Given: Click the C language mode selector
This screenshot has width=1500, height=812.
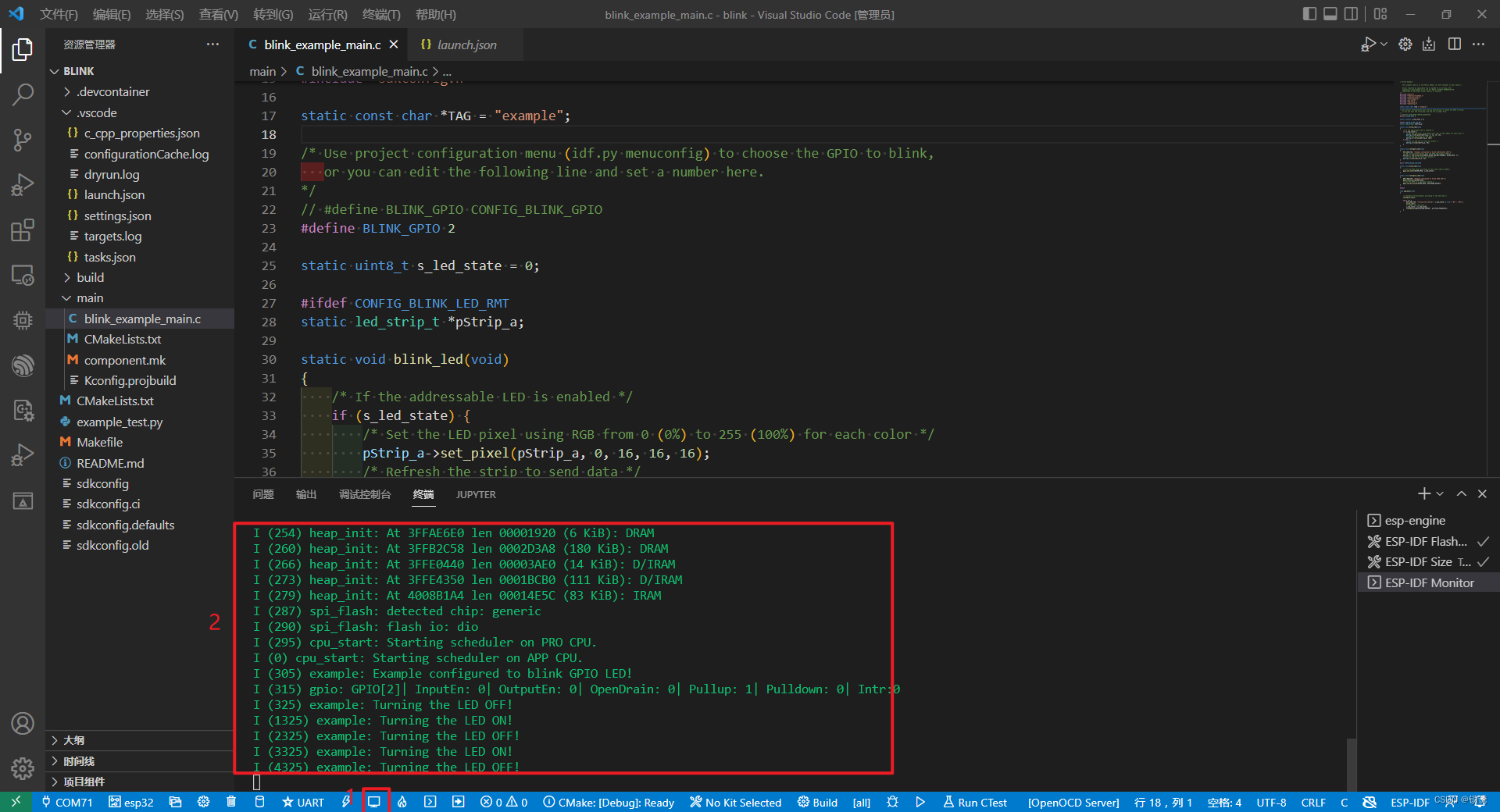Looking at the screenshot, I should [x=1345, y=802].
